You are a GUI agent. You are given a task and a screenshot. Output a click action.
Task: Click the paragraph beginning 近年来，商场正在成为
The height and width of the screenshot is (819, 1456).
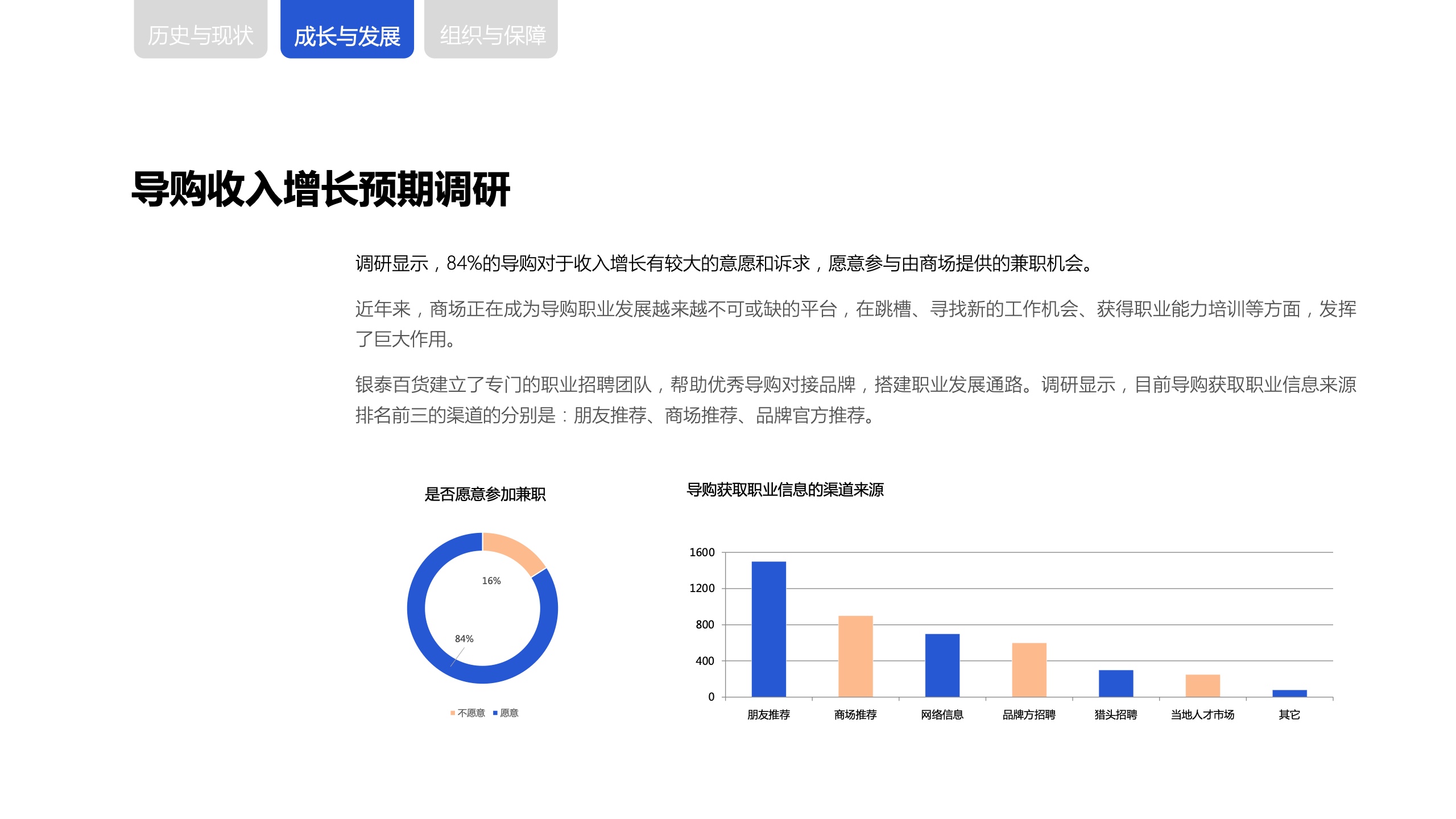click(x=856, y=324)
